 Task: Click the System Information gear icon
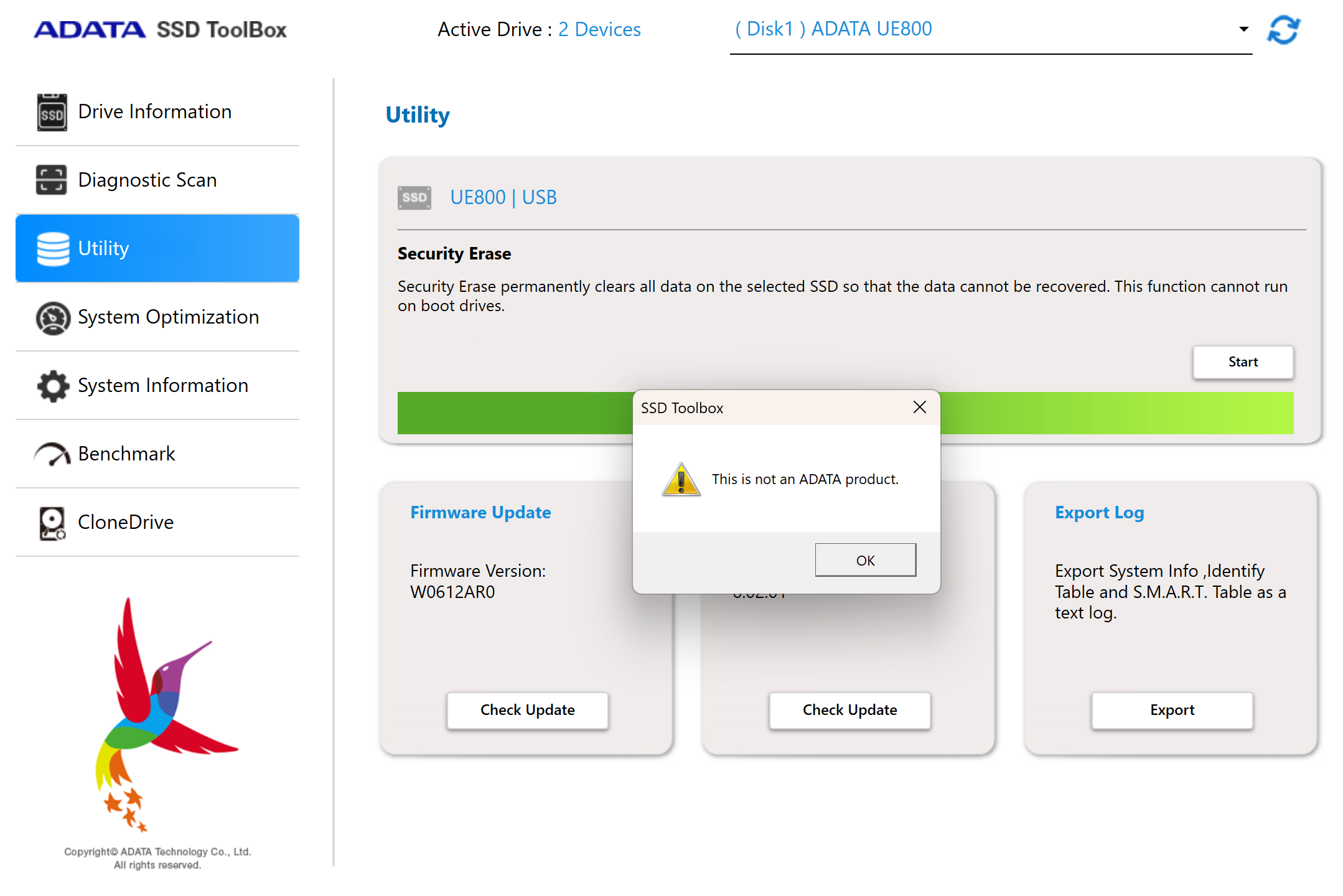[x=53, y=386]
